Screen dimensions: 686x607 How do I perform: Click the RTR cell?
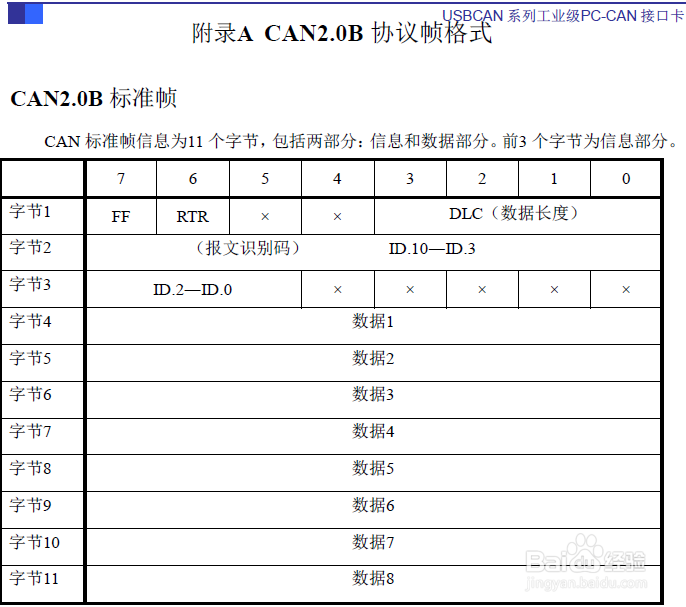pos(193,216)
